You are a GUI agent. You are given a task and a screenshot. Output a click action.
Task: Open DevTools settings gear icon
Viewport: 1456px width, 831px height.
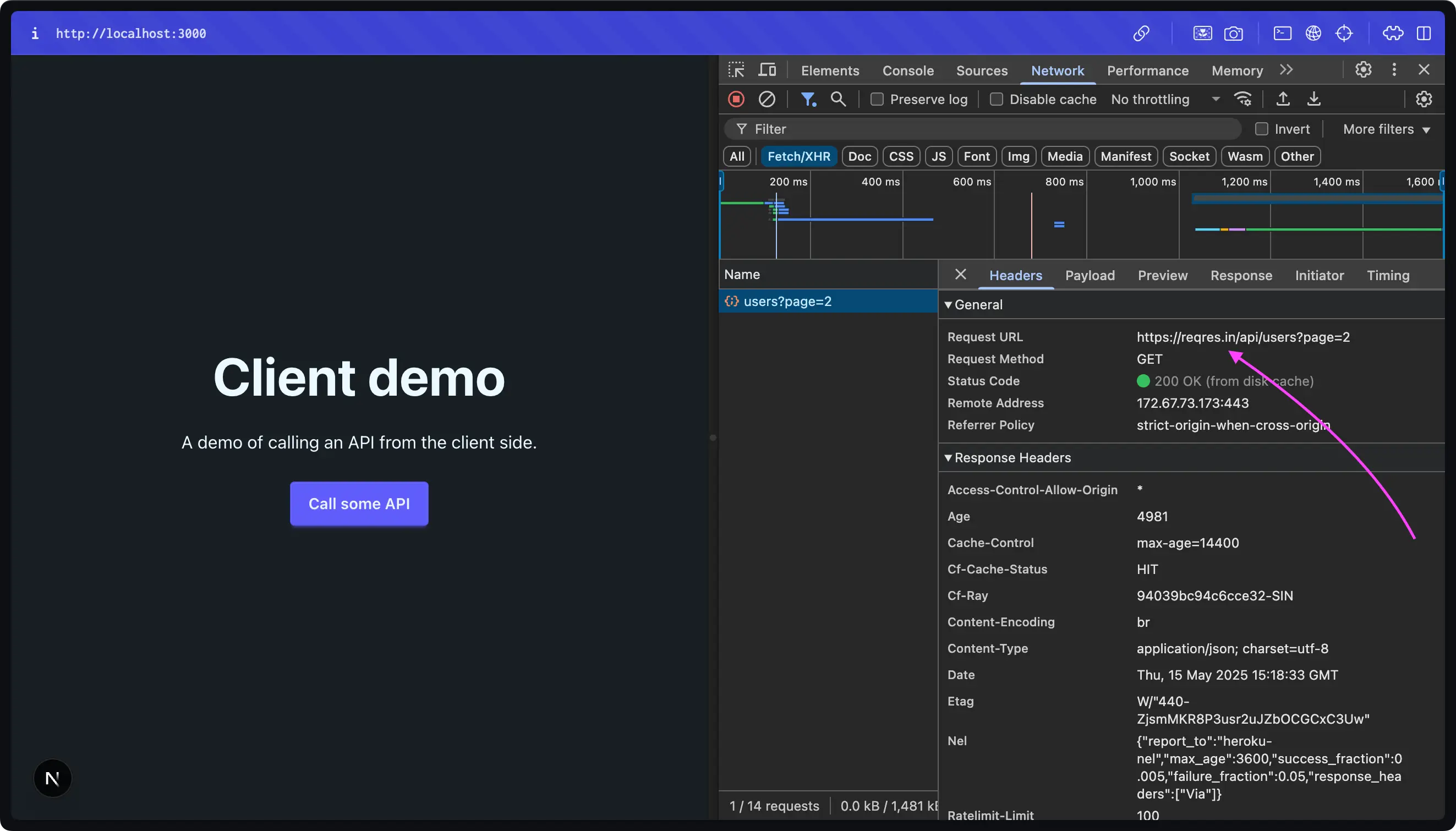pos(1364,70)
